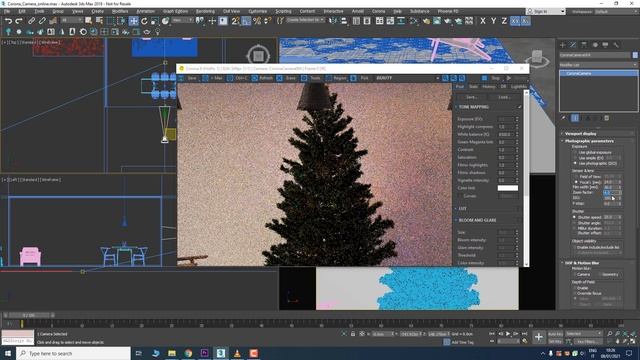Viewport: 640px width, 360px height.
Task: Click the Region button in VFB
Action: [336, 78]
